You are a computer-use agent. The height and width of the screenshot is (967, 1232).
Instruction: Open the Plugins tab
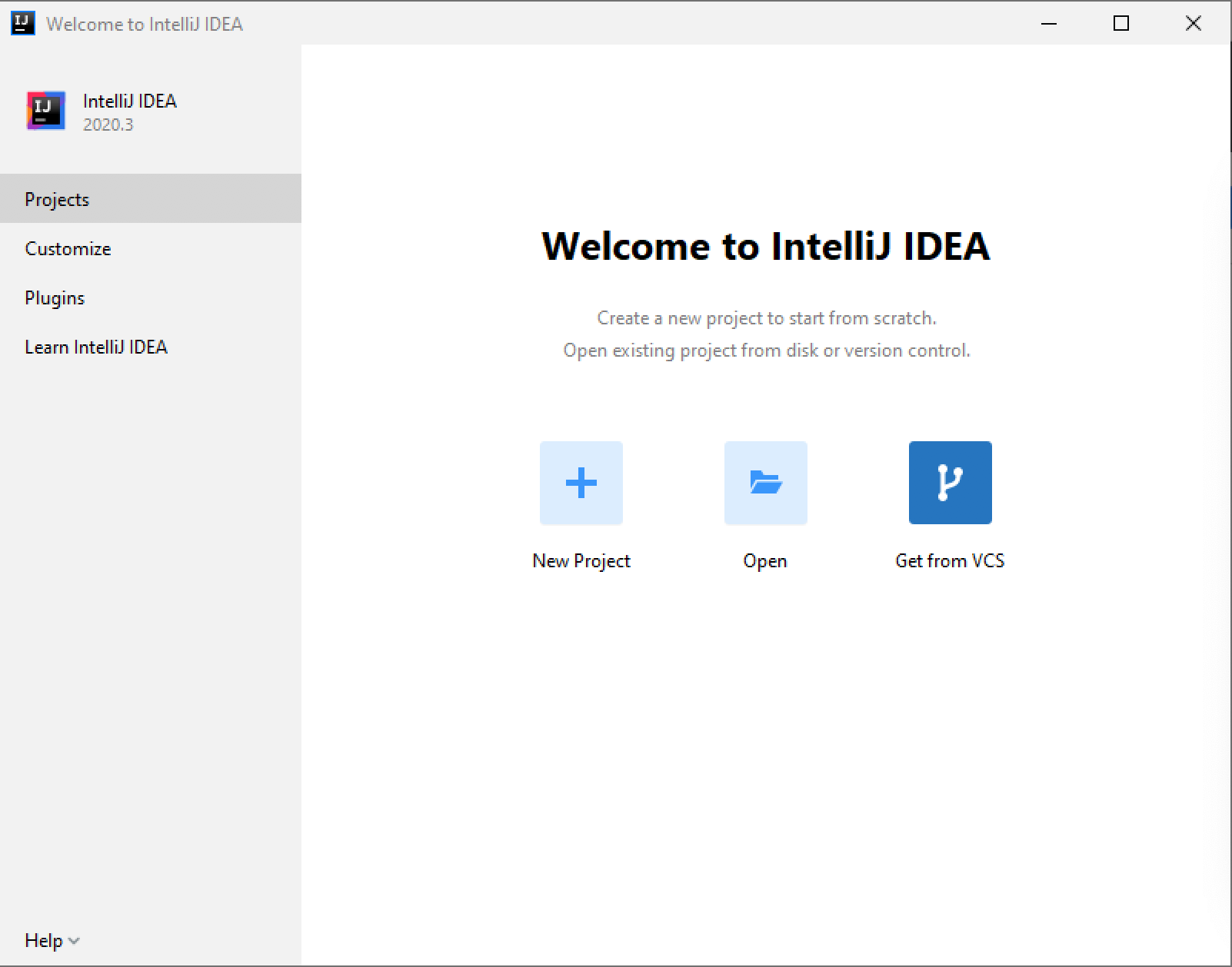coord(151,297)
